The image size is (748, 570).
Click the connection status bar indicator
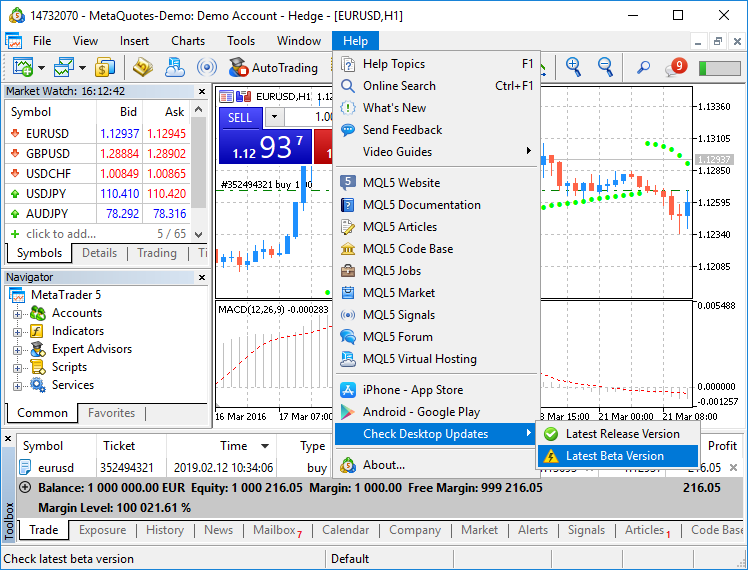(719, 68)
